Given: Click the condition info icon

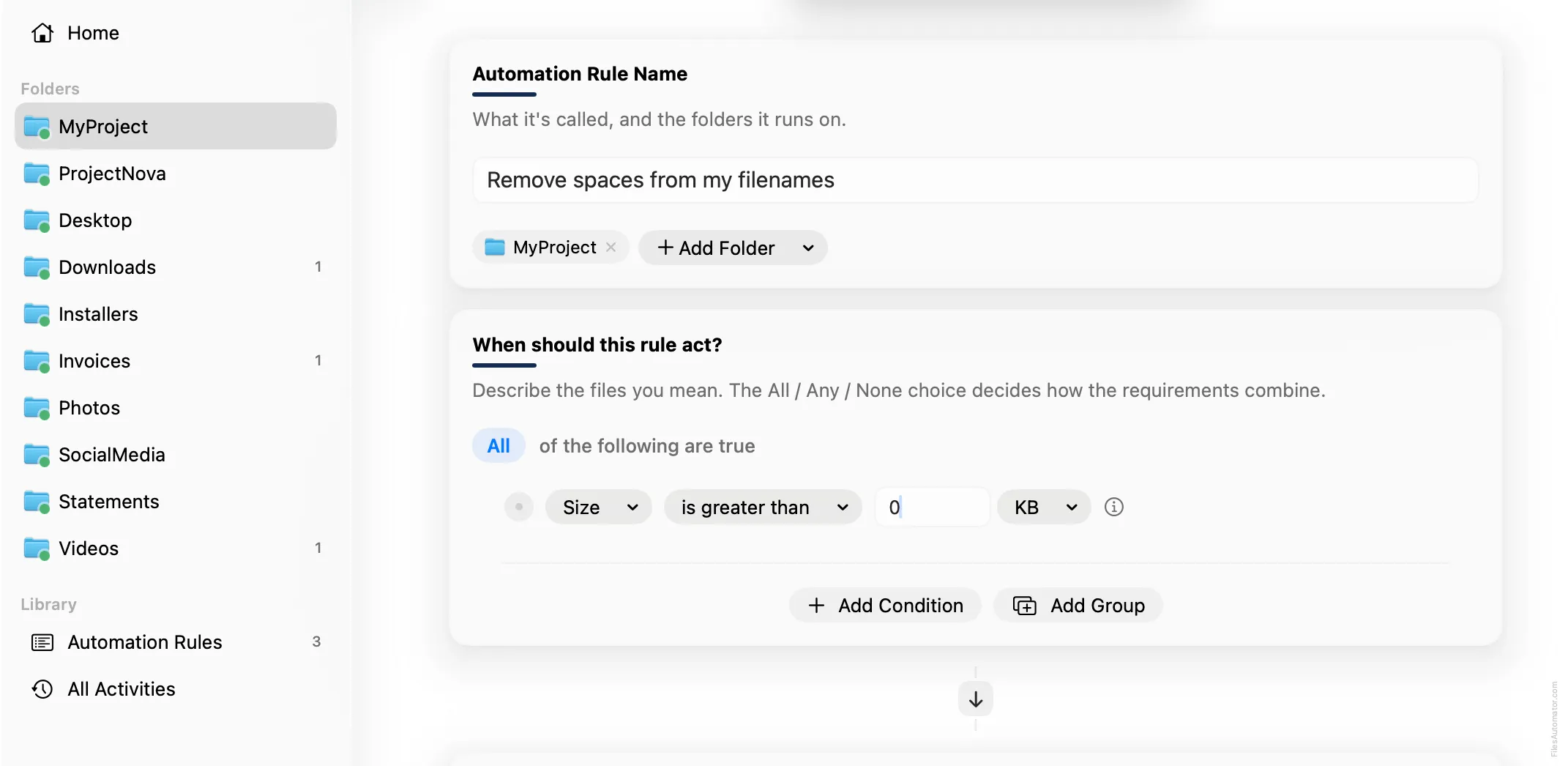Looking at the screenshot, I should point(1113,507).
